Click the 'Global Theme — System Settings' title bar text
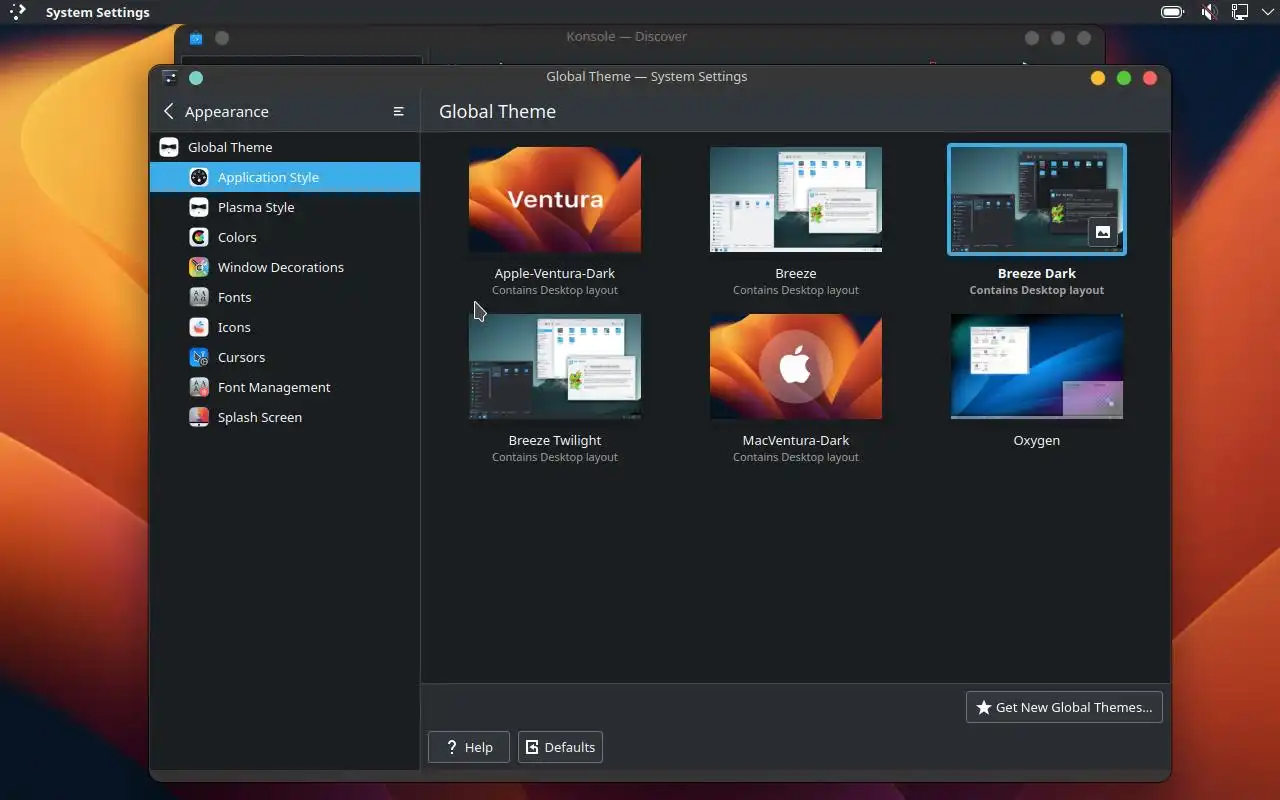Viewport: 1280px width, 800px height. (x=647, y=77)
